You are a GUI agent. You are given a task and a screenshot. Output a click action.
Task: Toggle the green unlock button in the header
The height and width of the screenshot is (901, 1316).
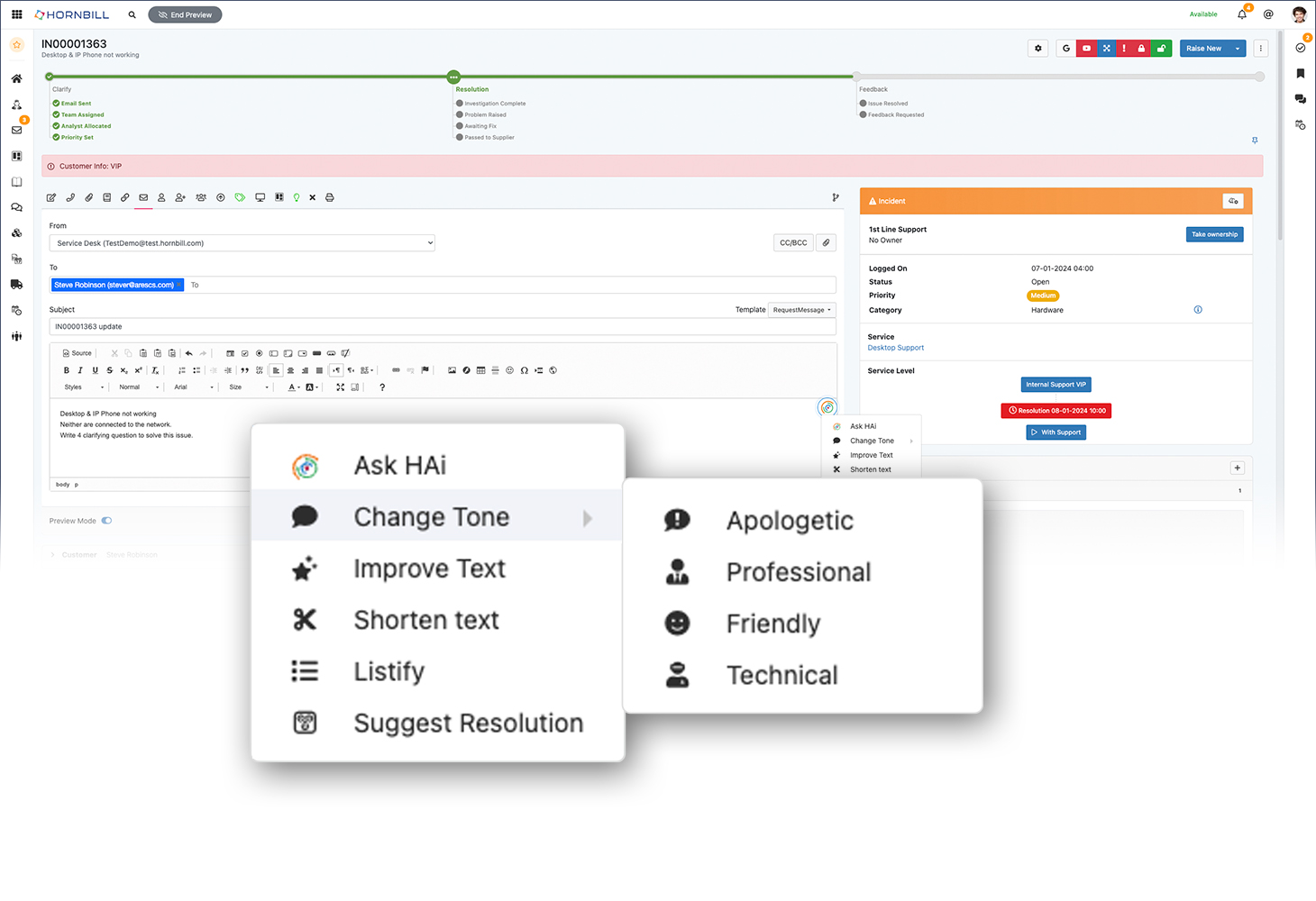point(1161,48)
